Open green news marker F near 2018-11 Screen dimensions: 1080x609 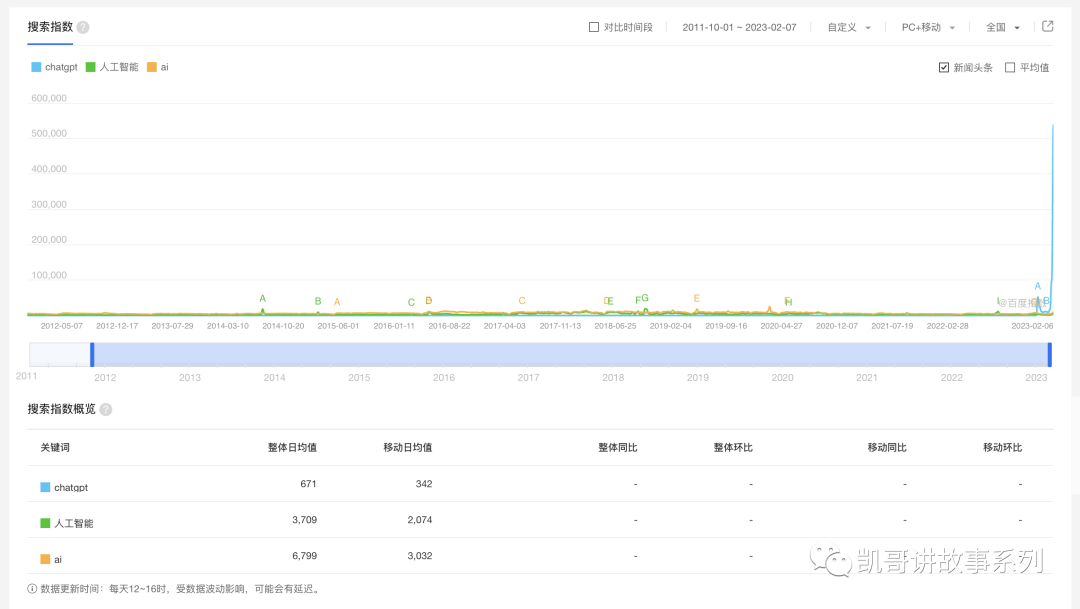pos(637,300)
